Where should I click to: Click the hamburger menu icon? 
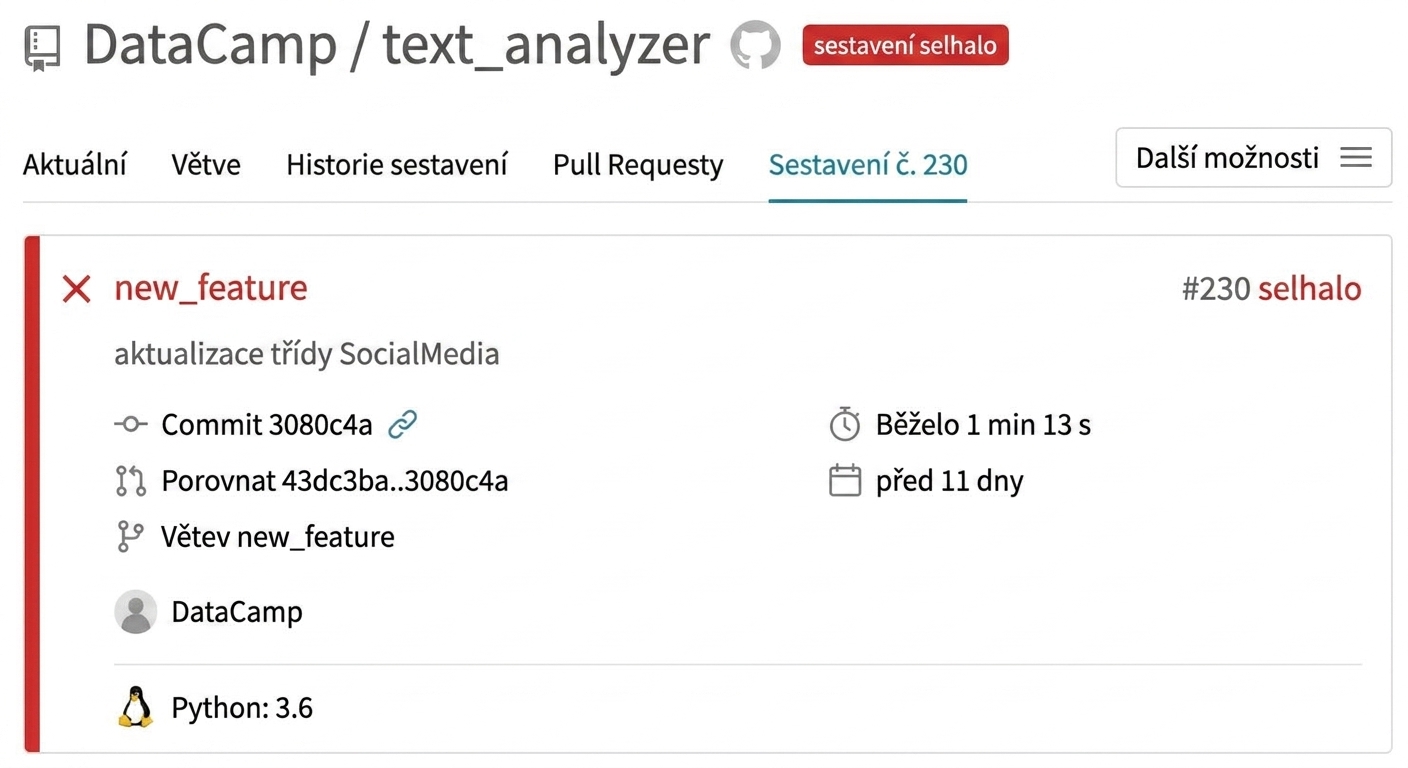pyautogui.click(x=1356, y=158)
